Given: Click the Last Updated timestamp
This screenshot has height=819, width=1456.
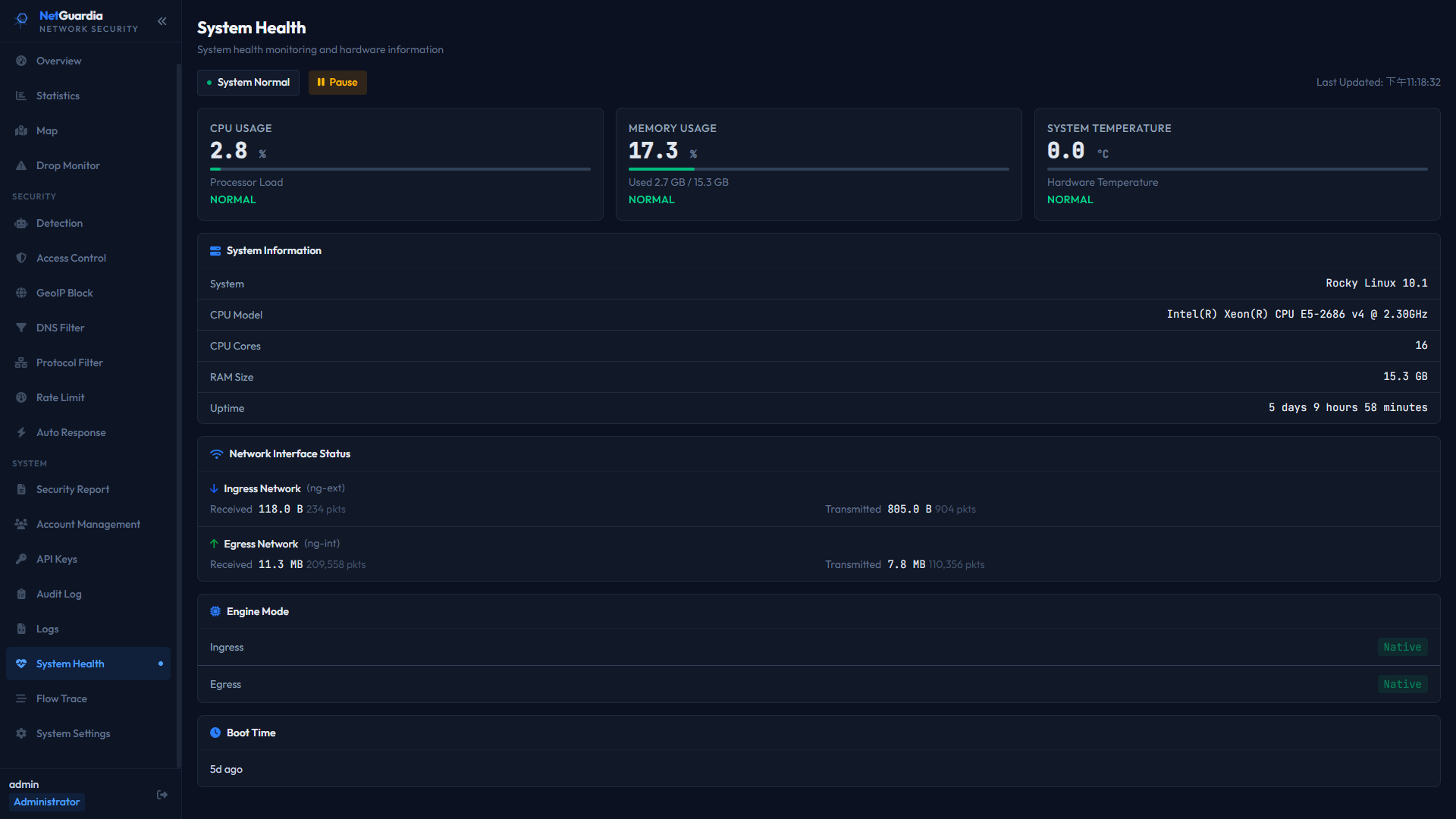Looking at the screenshot, I should 1378,82.
